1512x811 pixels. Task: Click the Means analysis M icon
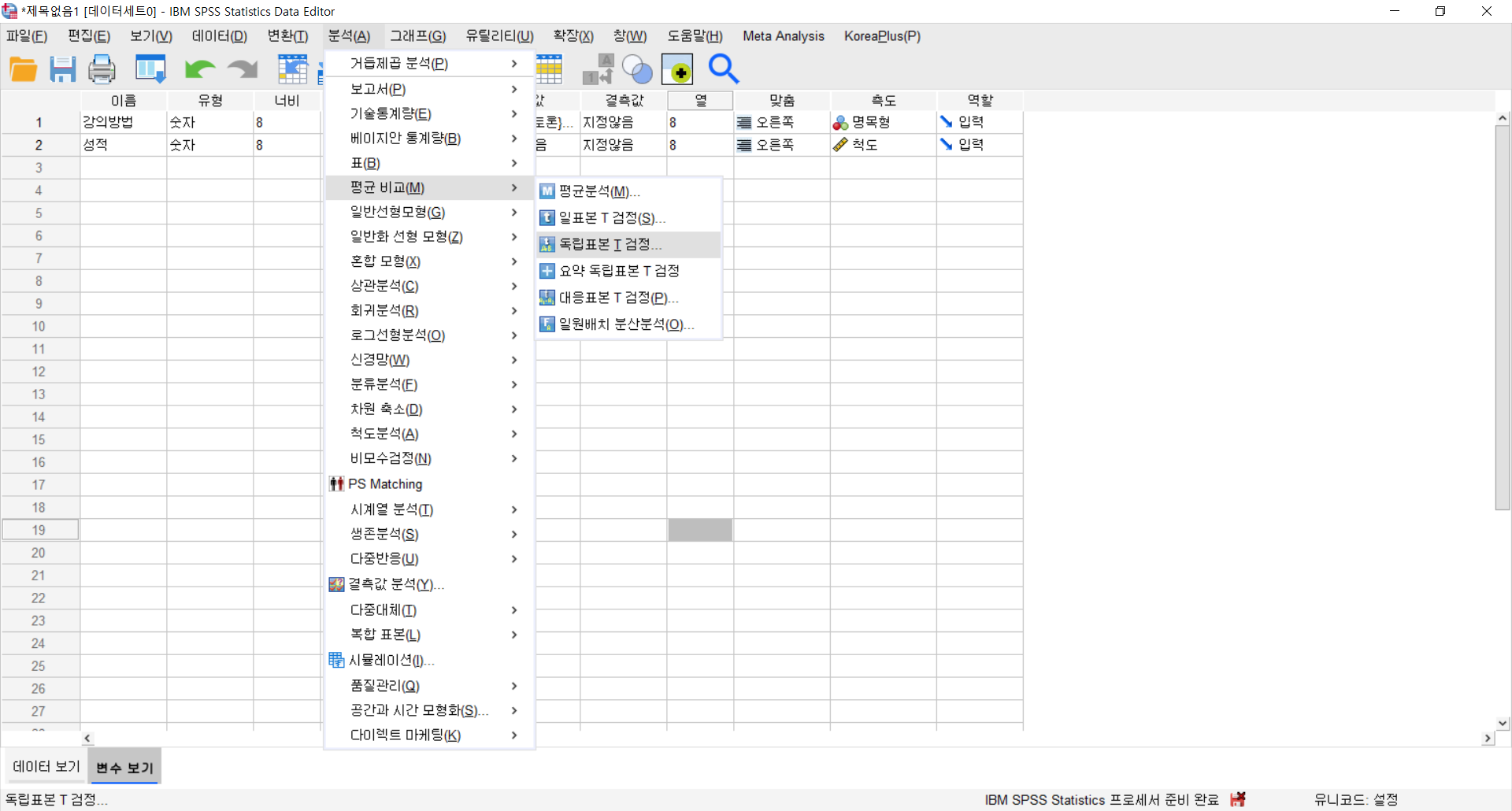pyautogui.click(x=547, y=191)
